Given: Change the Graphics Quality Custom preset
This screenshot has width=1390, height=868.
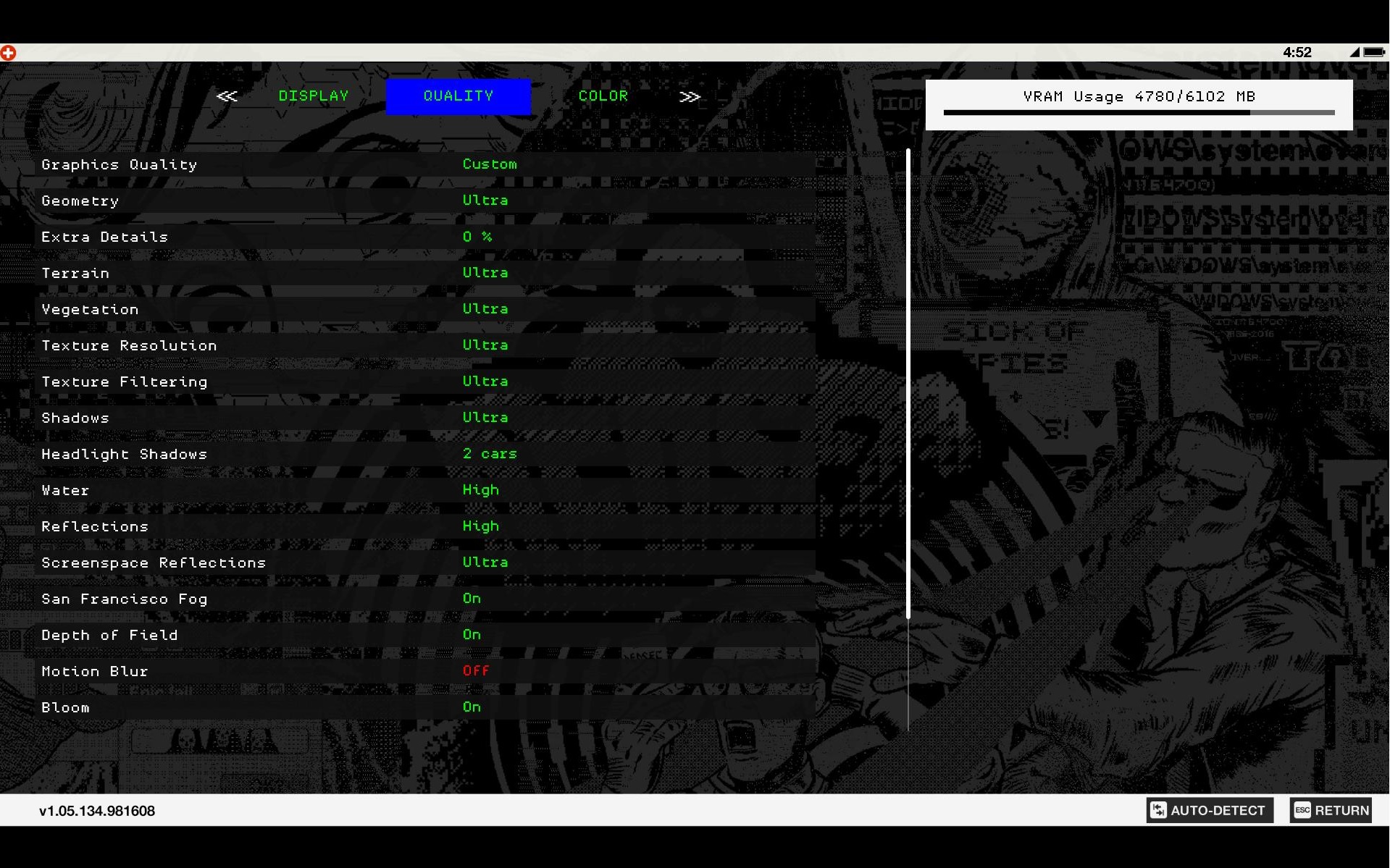Looking at the screenshot, I should click(490, 164).
